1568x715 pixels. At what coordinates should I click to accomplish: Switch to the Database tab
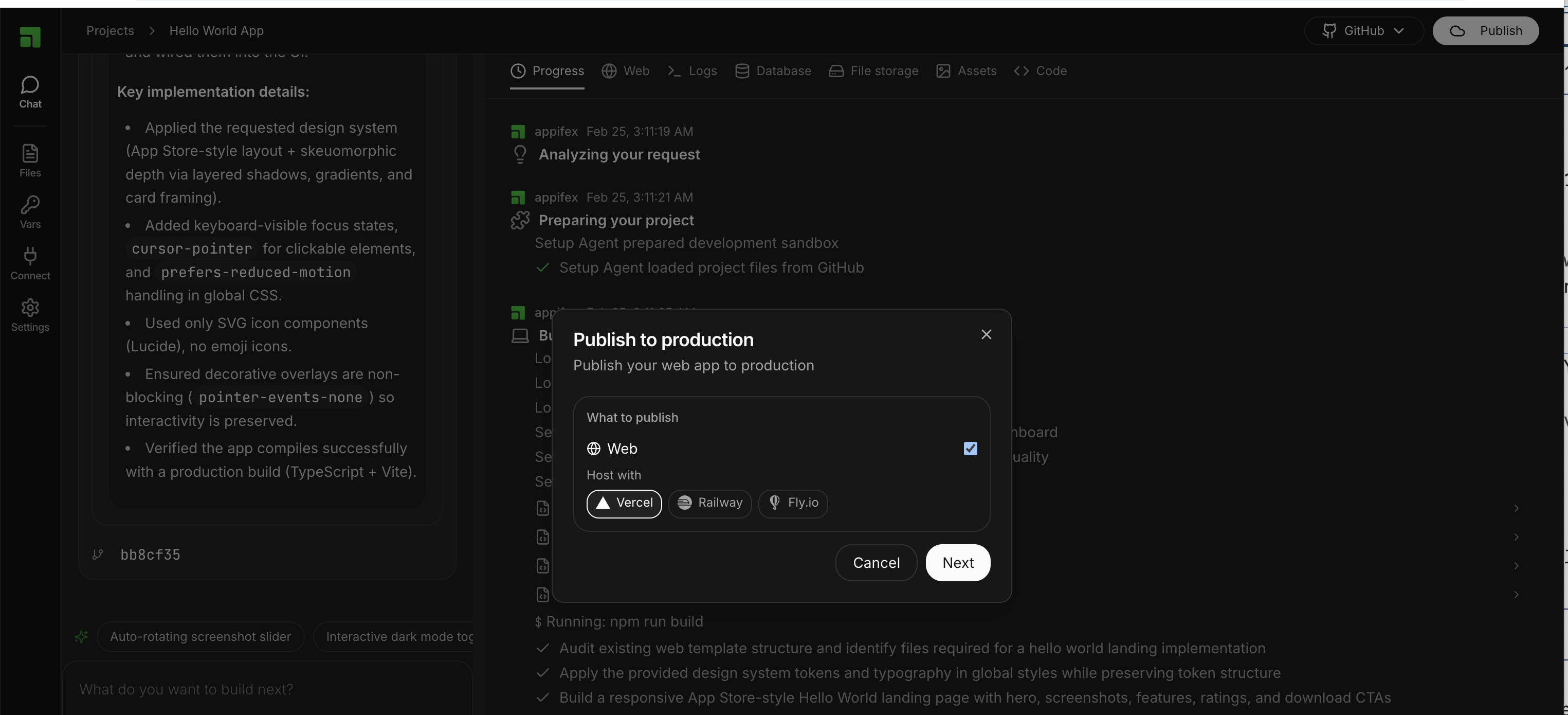(773, 70)
